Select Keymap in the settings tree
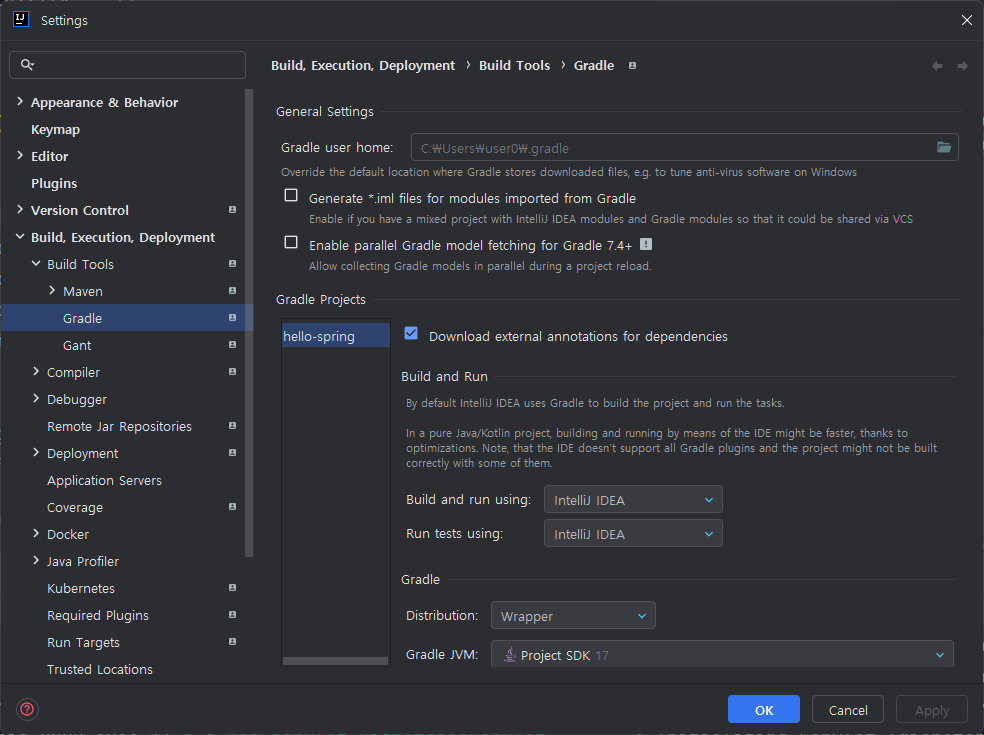Viewport: 984px width, 735px height. 55,129
